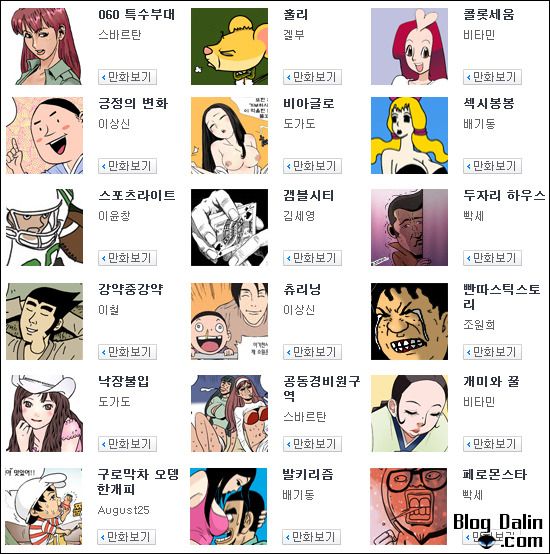The height and width of the screenshot is (554, 550).
Task: Open 낙장불입 cowgirl thumbnail
Action: pyautogui.click(x=45, y=413)
